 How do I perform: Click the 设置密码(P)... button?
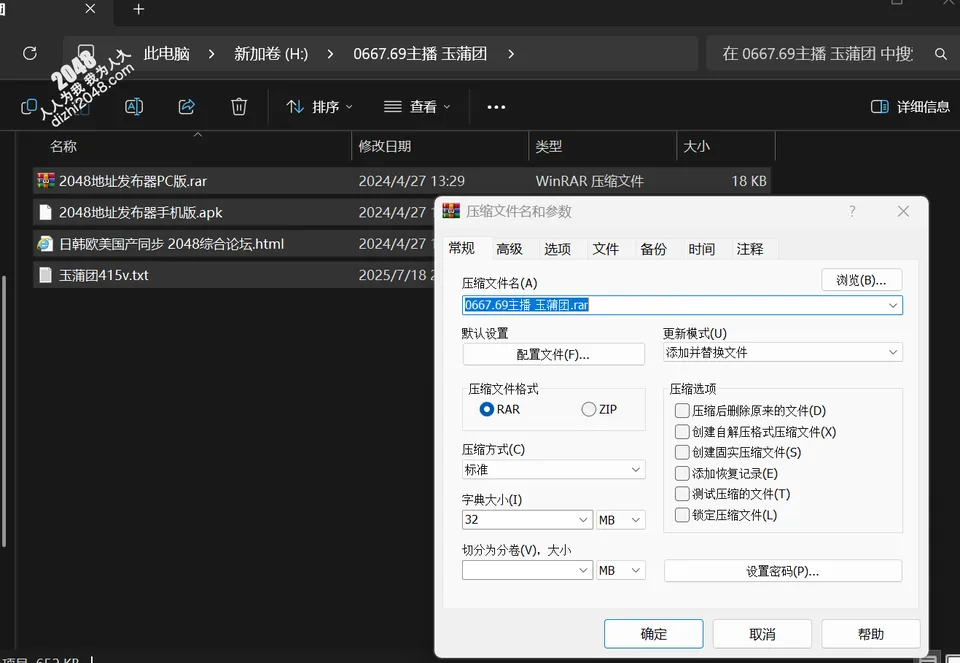(782, 571)
